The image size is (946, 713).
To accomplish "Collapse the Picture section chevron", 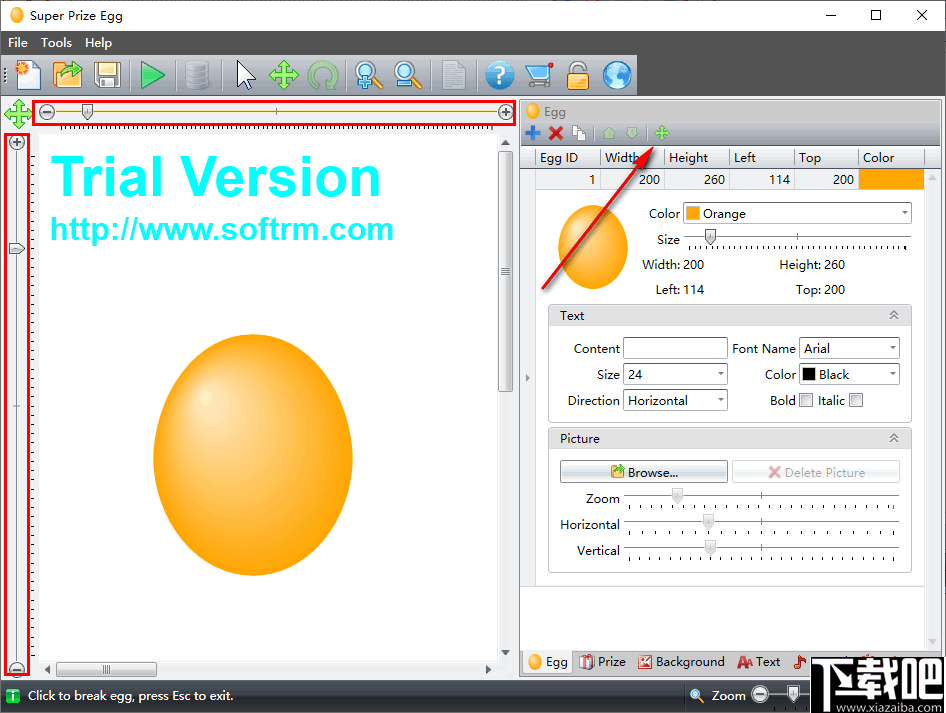I will [x=894, y=439].
